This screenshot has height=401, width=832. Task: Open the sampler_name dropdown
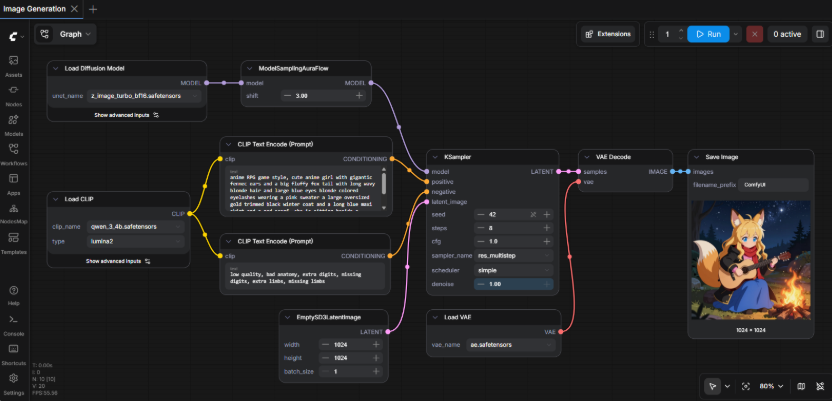pos(513,256)
